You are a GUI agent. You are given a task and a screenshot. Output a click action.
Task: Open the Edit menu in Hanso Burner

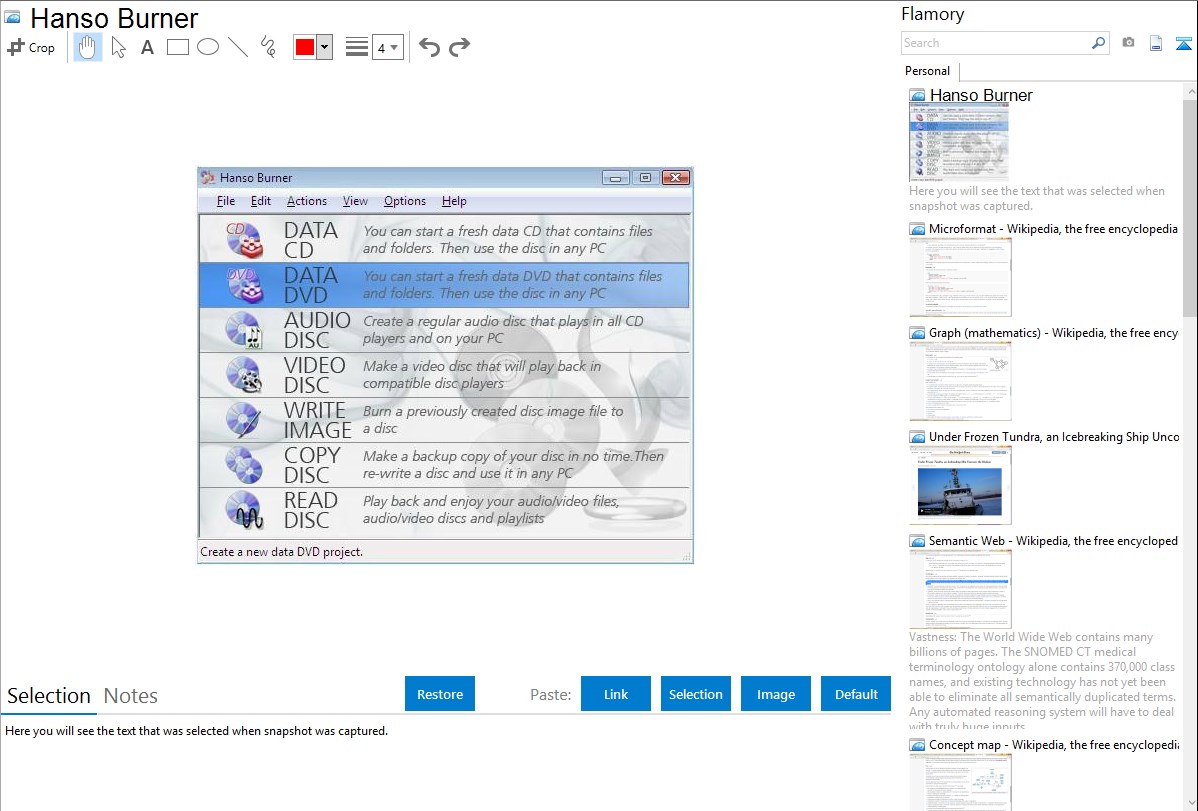pyautogui.click(x=261, y=201)
